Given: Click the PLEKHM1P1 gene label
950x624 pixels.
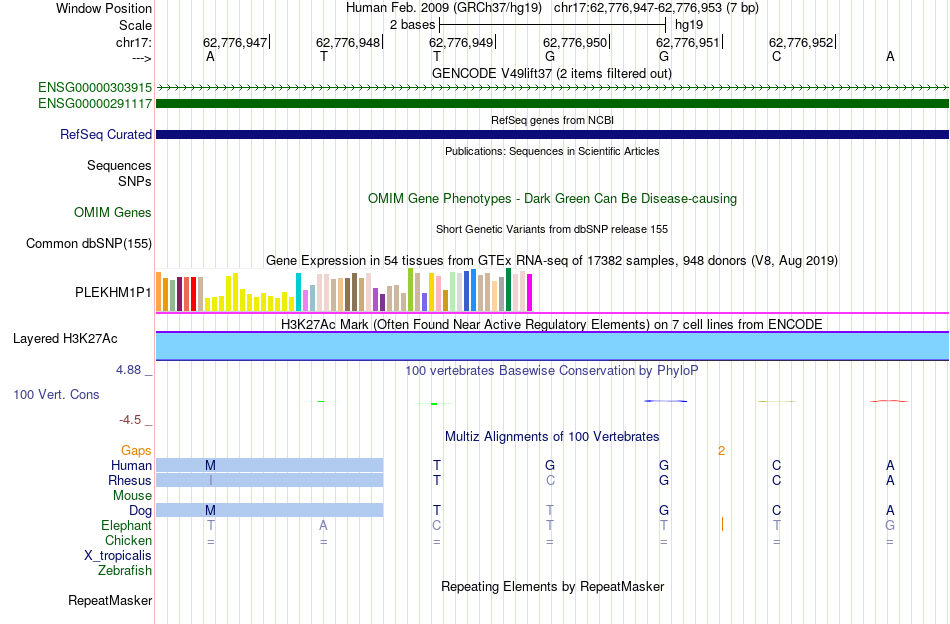Looking at the screenshot, I should pos(113,293).
